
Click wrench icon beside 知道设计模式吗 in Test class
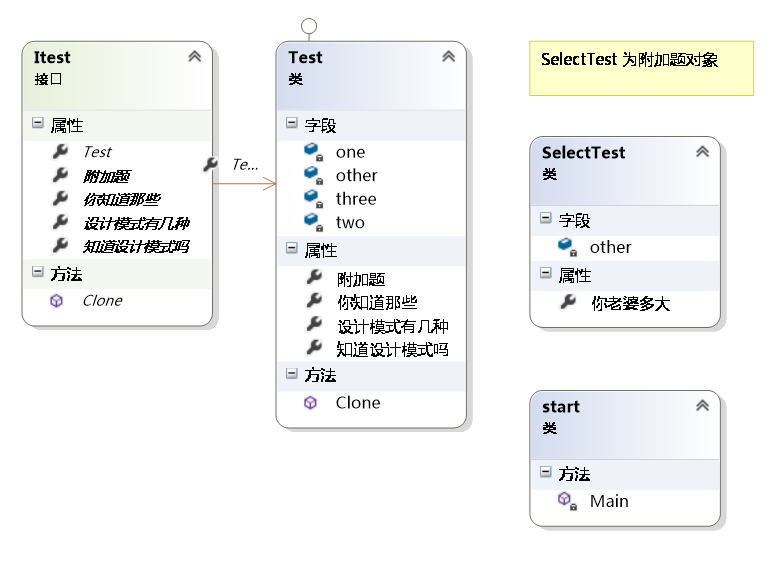[314, 346]
